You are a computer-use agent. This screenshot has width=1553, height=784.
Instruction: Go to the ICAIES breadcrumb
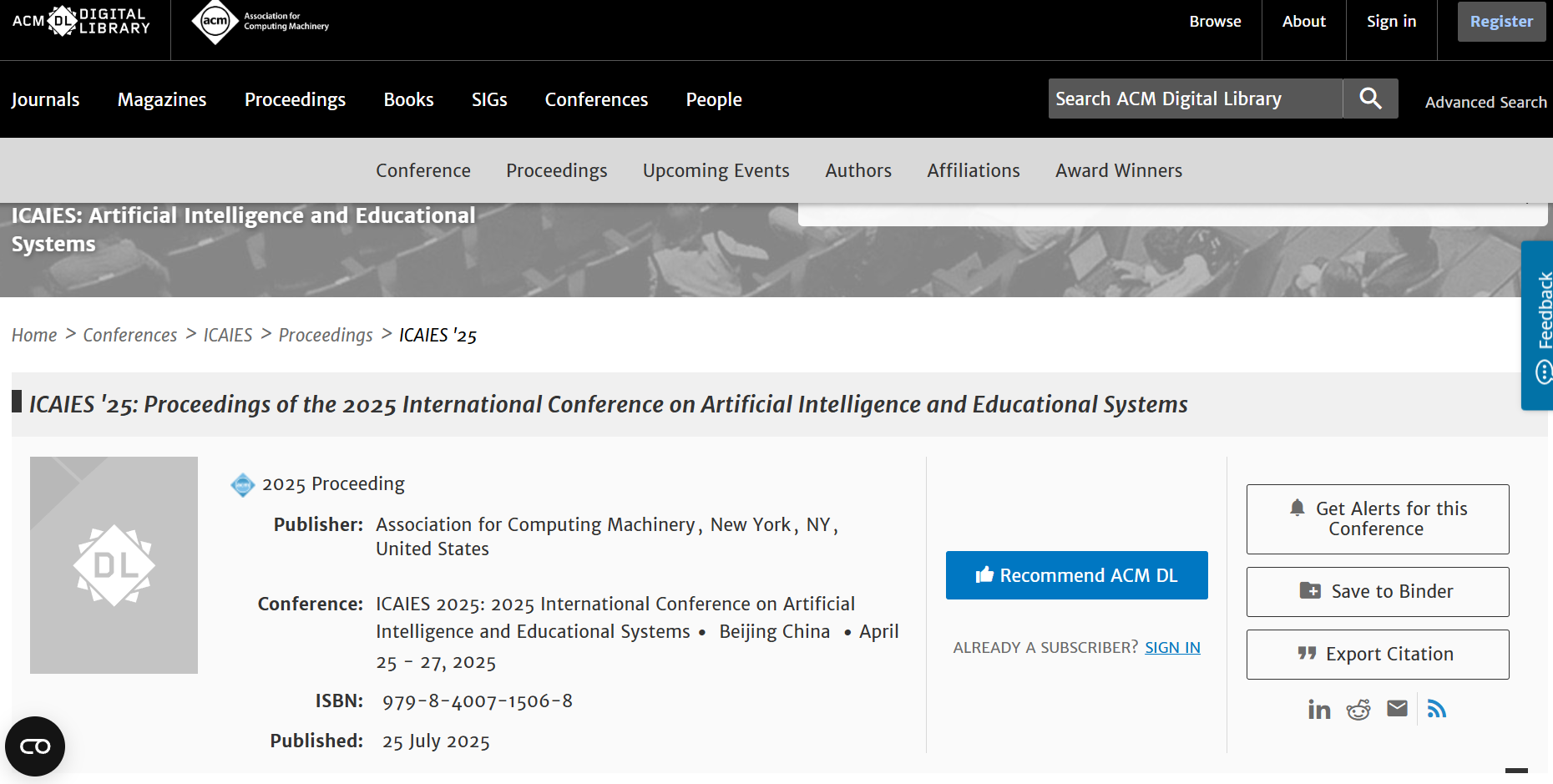pyautogui.click(x=228, y=335)
